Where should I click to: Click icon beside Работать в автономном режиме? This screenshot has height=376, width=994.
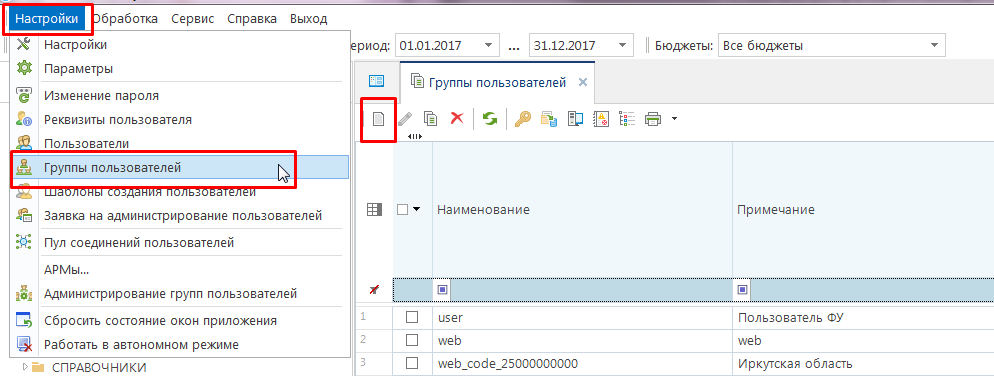click(23, 345)
